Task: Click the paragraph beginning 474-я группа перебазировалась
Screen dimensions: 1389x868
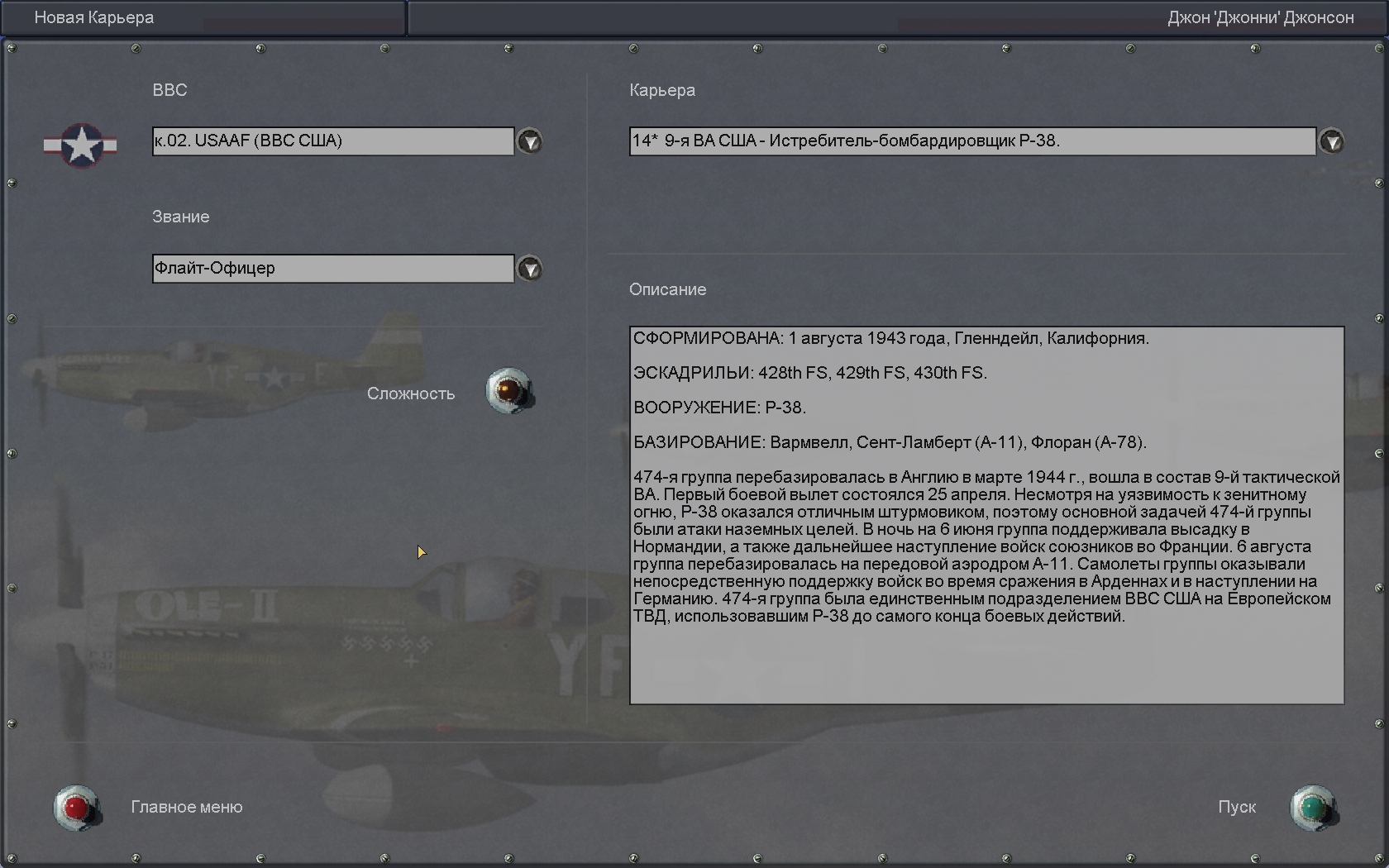Action: (986, 546)
